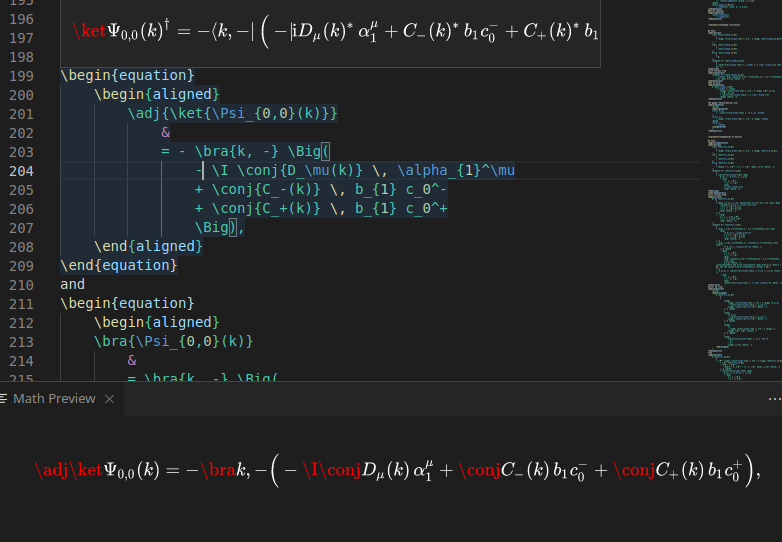782x542 pixels.
Task: Open the Math Preview panel more actions menu
Action: [774, 399]
